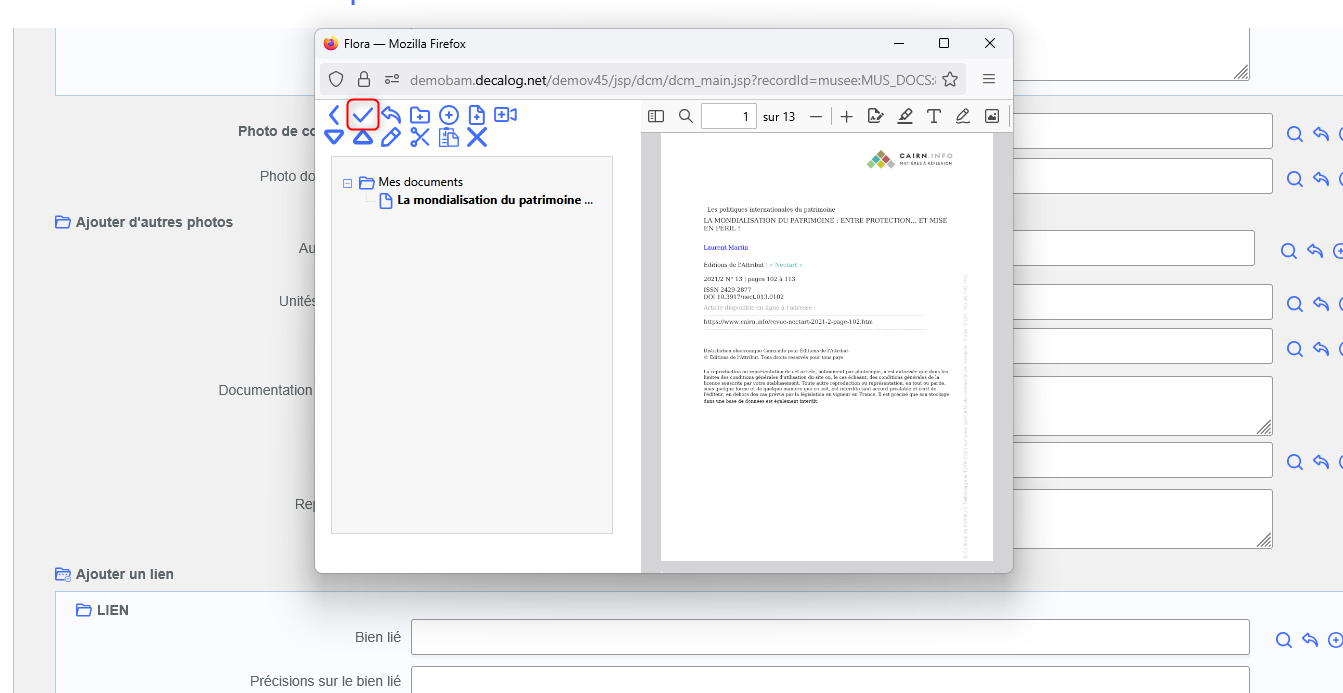
Task: Click the Laurent Martin author link
Action: pyautogui.click(x=725, y=247)
